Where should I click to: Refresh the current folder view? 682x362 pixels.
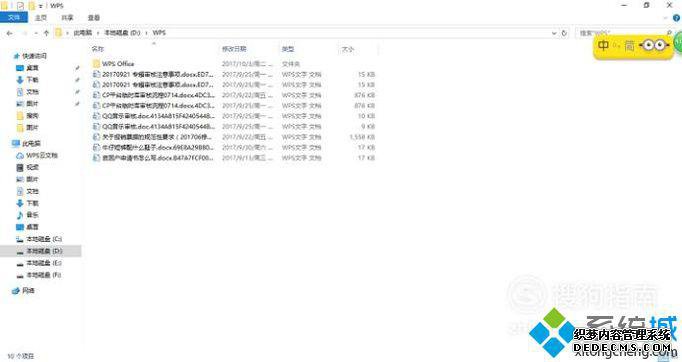(564, 33)
